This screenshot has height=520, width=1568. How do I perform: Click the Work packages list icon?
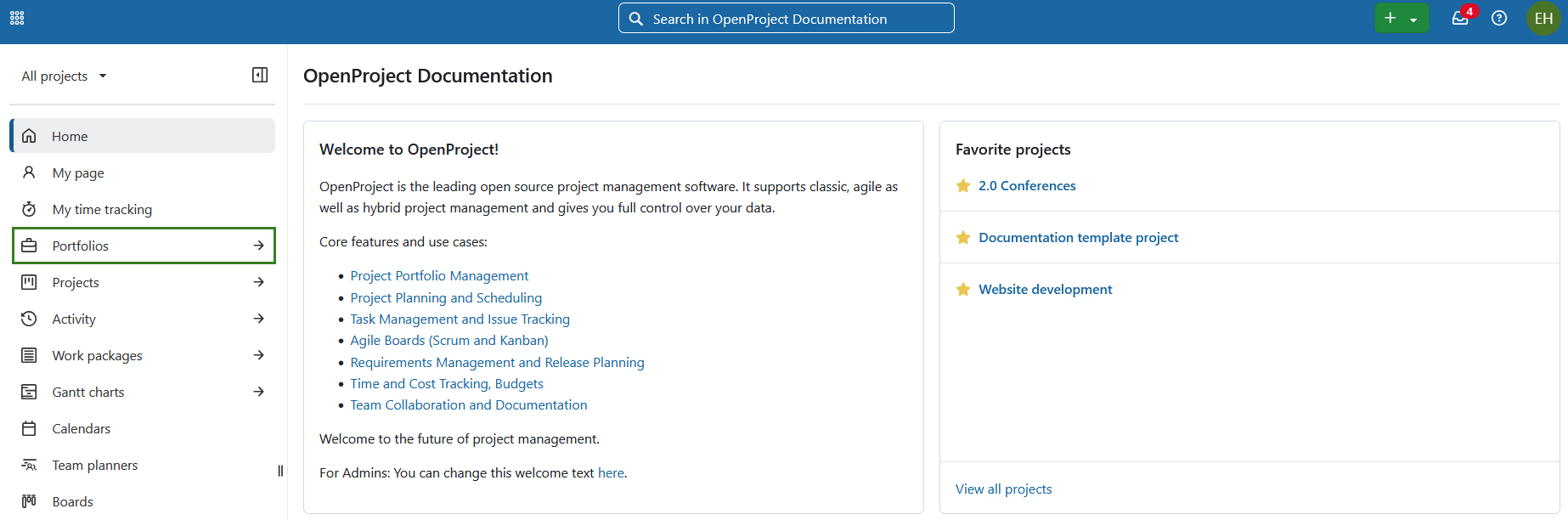(x=29, y=355)
